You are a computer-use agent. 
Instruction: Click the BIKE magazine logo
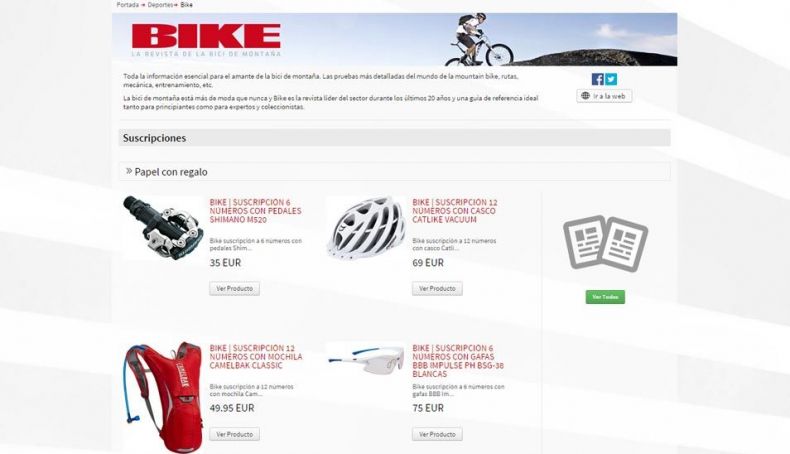click(x=206, y=39)
